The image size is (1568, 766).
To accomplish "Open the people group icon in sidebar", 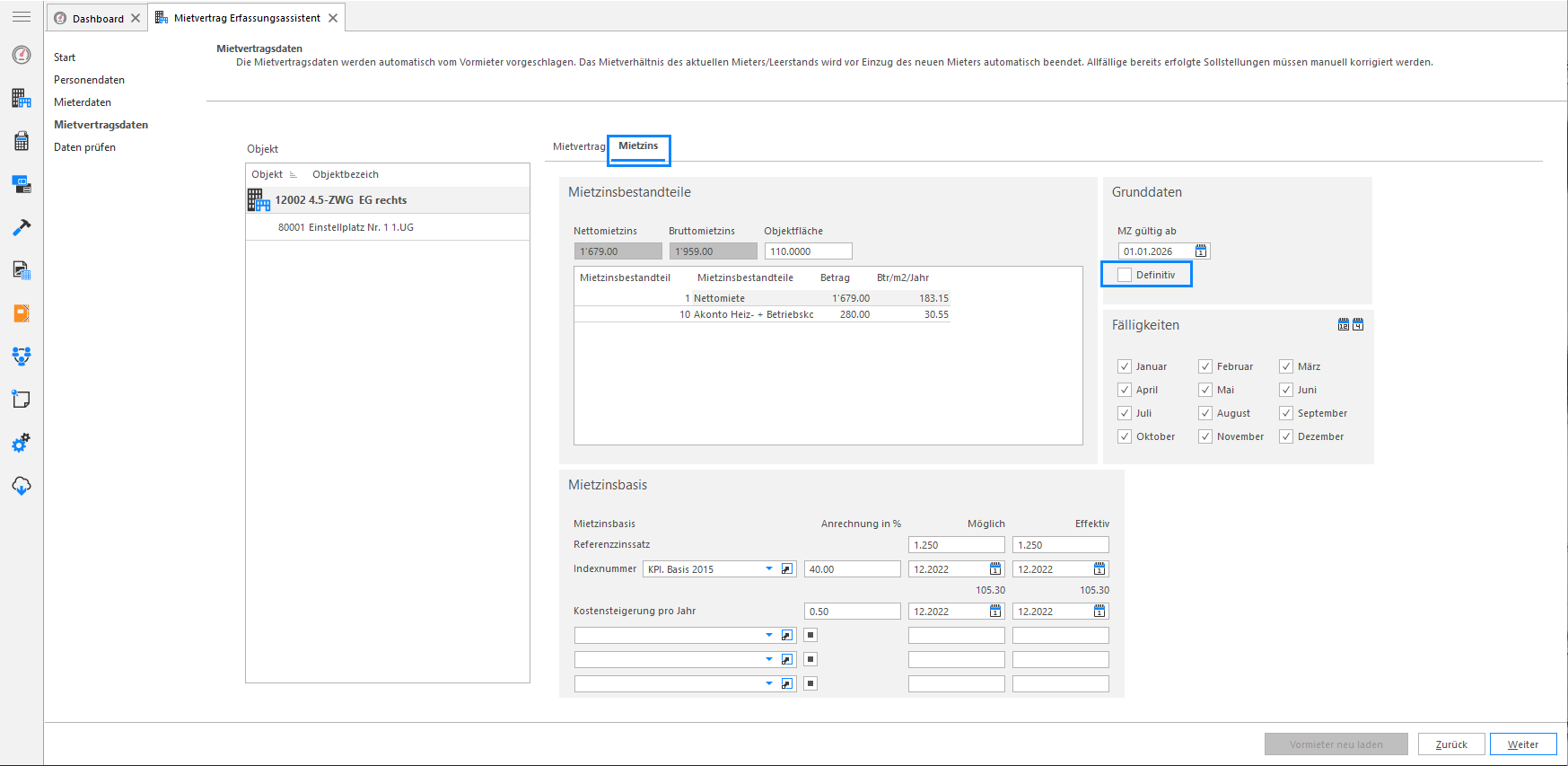I will (x=22, y=357).
